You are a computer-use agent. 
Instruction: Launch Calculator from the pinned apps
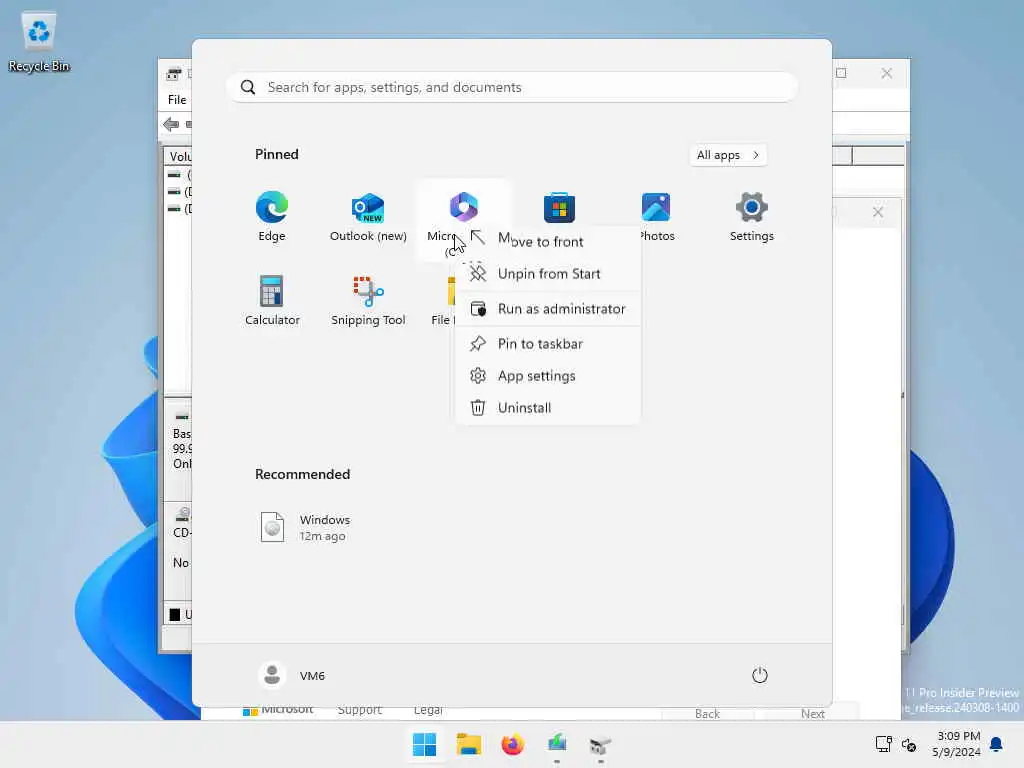point(272,300)
